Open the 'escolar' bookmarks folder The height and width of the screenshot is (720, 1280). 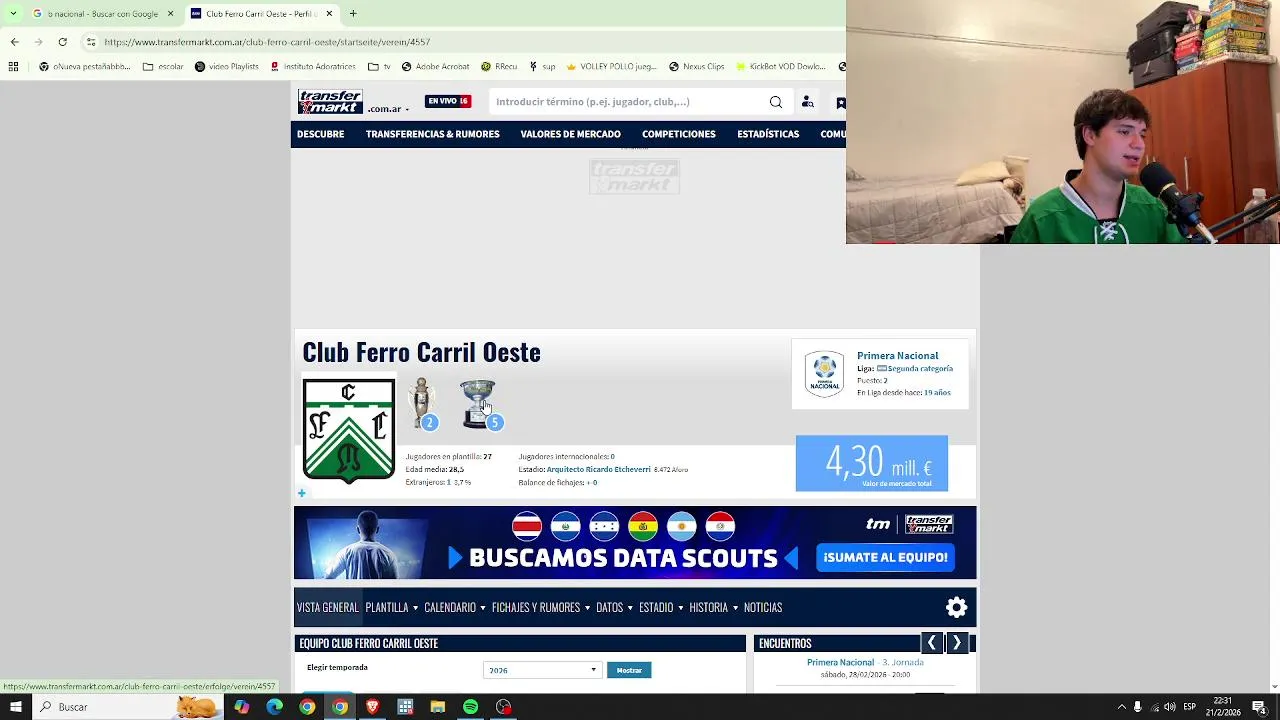point(163,67)
